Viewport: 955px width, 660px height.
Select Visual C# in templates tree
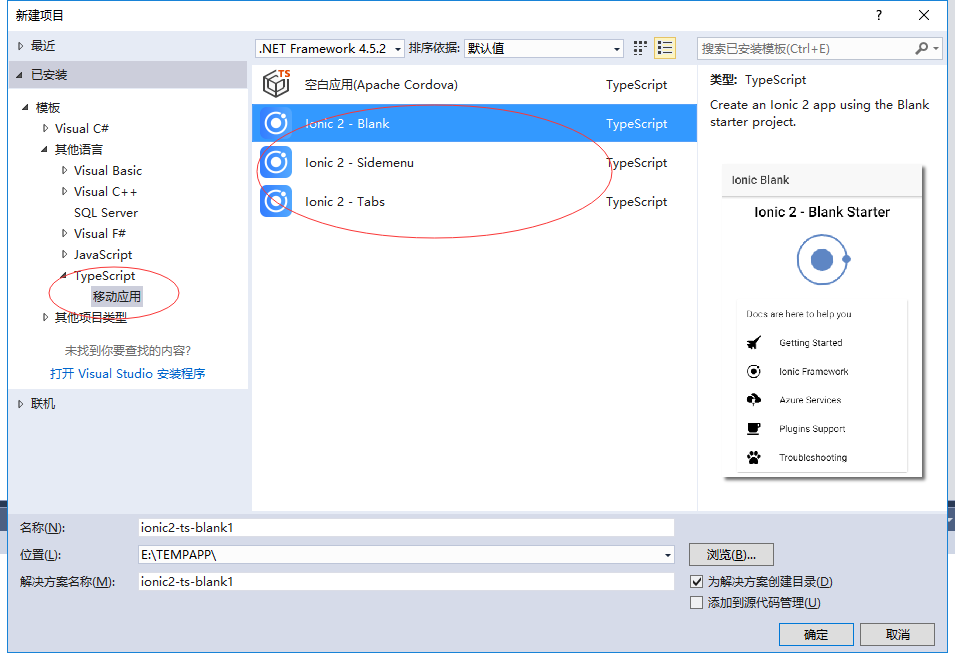click(82, 128)
